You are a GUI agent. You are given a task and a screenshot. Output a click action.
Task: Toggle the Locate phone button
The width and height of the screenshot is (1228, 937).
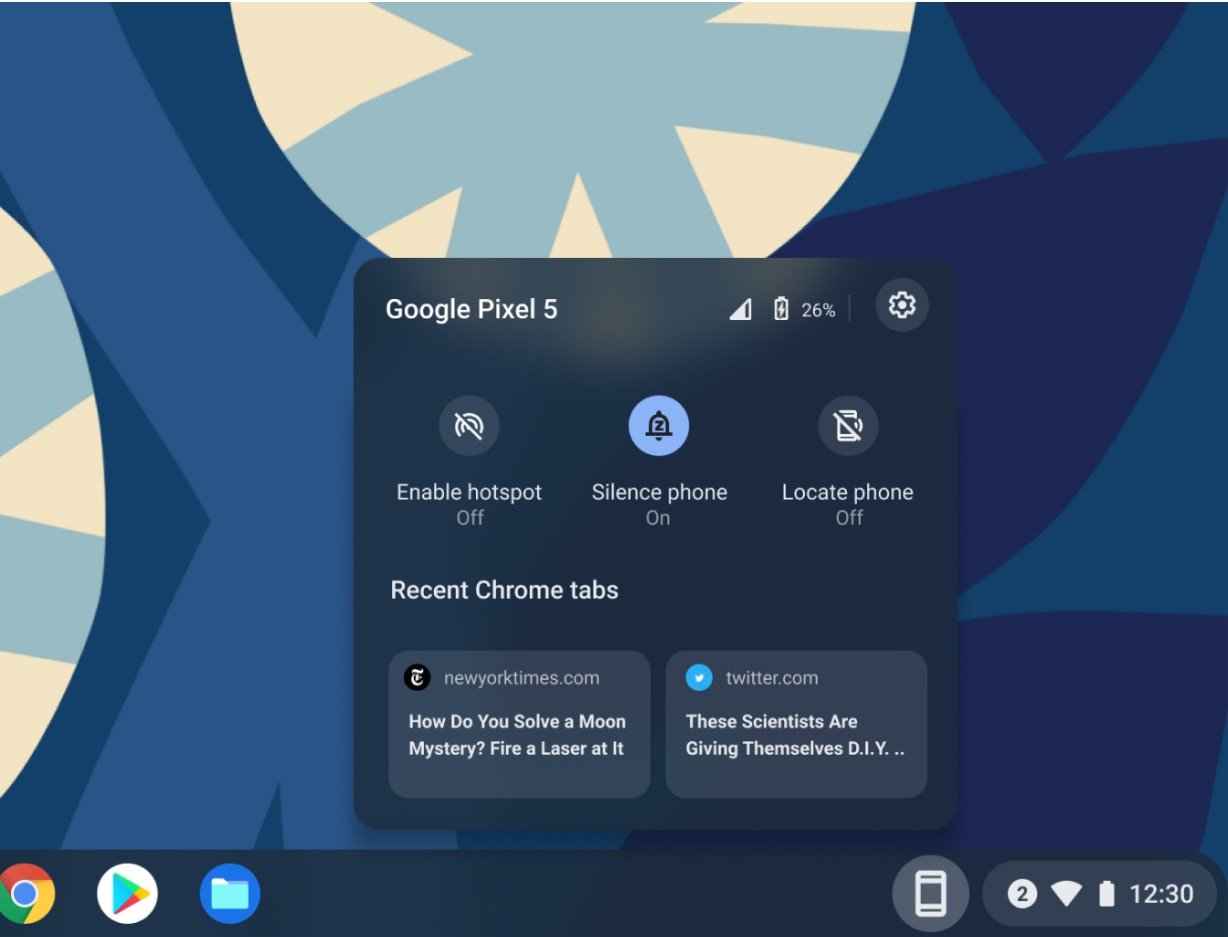pos(848,426)
